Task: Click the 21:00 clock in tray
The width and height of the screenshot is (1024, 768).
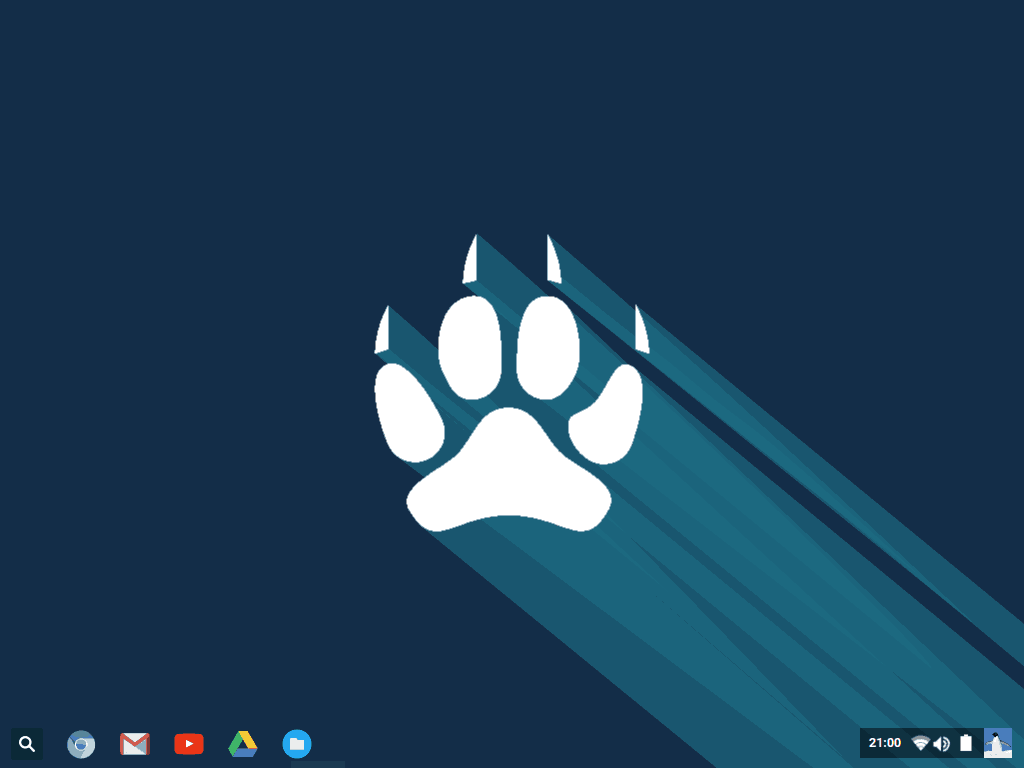Action: 884,743
